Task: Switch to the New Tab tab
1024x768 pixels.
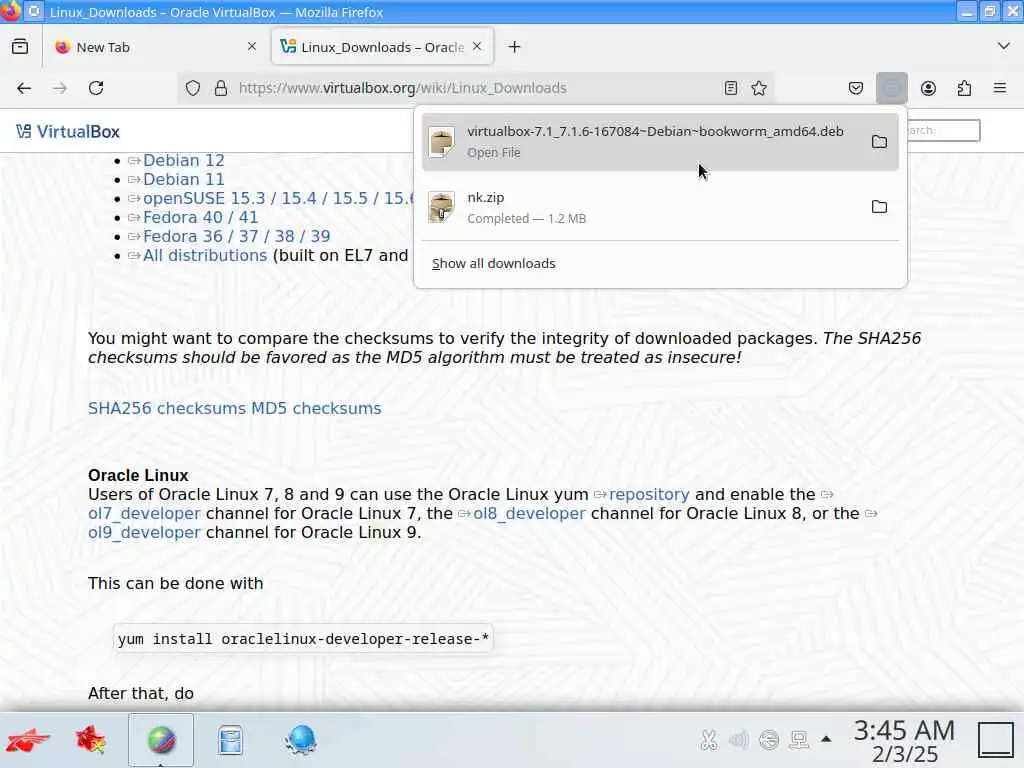Action: pyautogui.click(x=156, y=47)
